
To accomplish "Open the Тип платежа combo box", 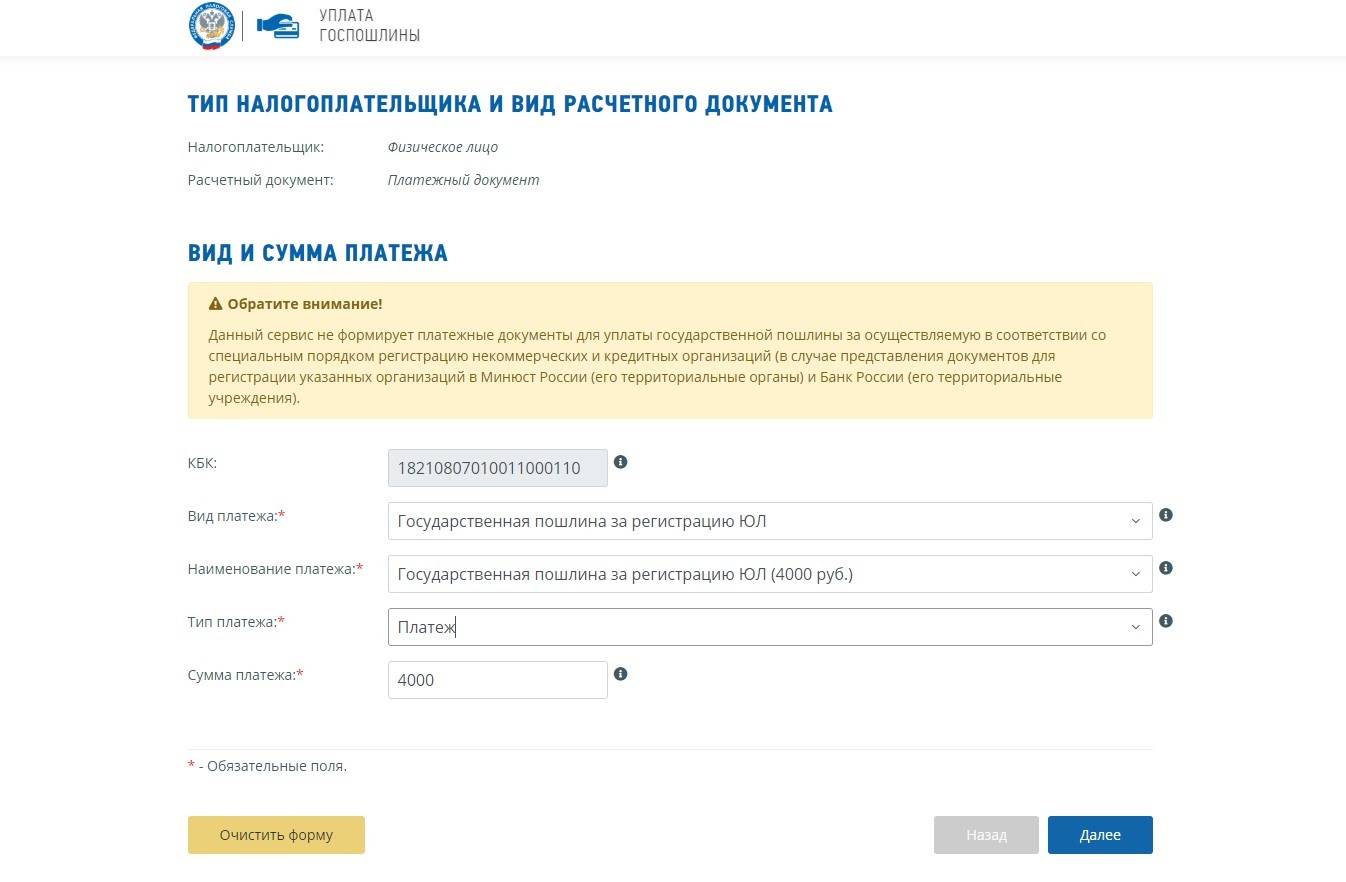I will (769, 627).
